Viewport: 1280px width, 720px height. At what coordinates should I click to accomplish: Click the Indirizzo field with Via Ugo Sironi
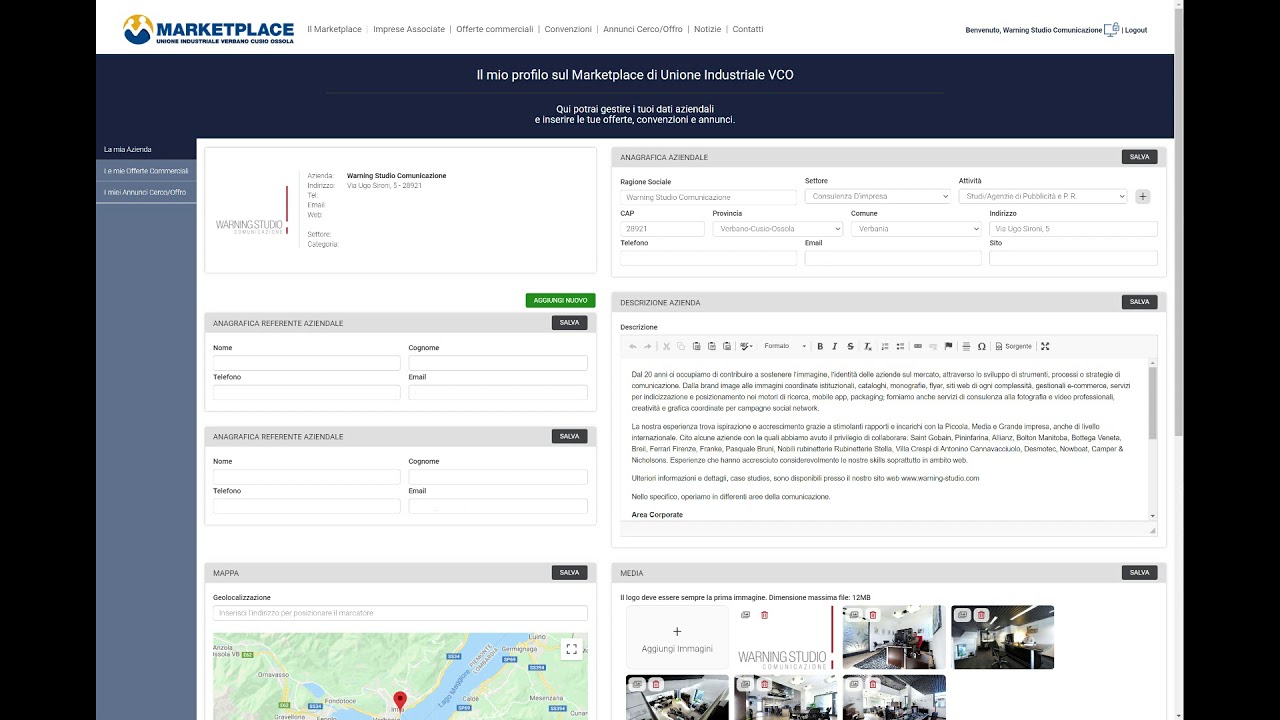[x=1073, y=229]
